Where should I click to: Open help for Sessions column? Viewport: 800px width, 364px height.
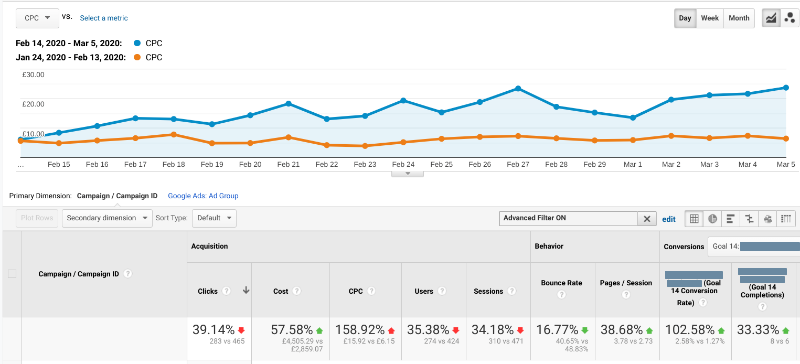click(511, 291)
